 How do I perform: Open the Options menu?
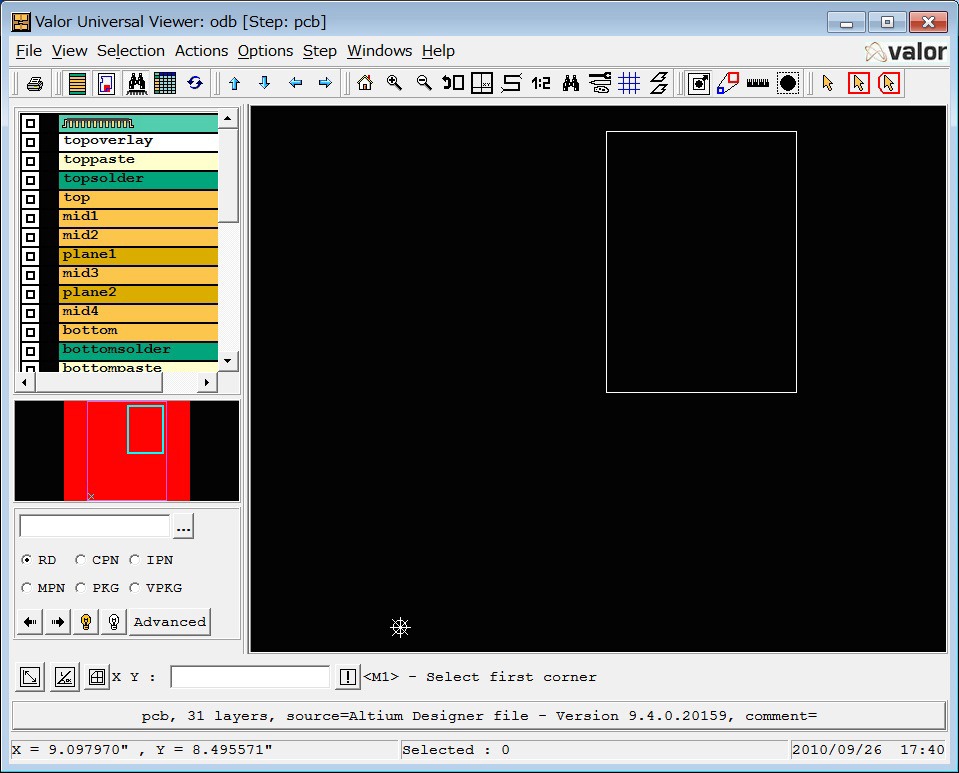point(265,51)
